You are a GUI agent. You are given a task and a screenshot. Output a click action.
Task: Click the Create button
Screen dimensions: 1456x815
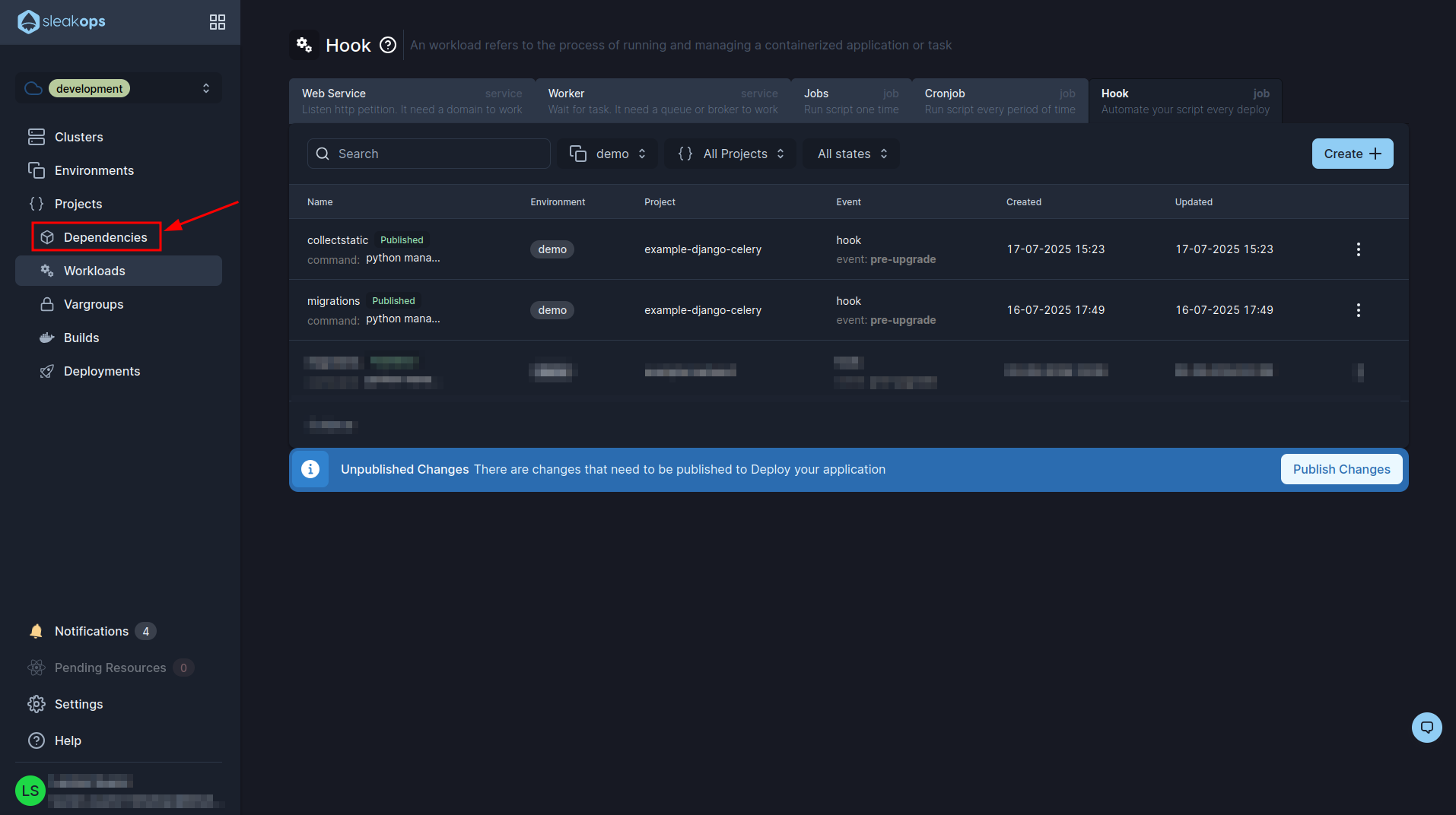tap(1353, 154)
